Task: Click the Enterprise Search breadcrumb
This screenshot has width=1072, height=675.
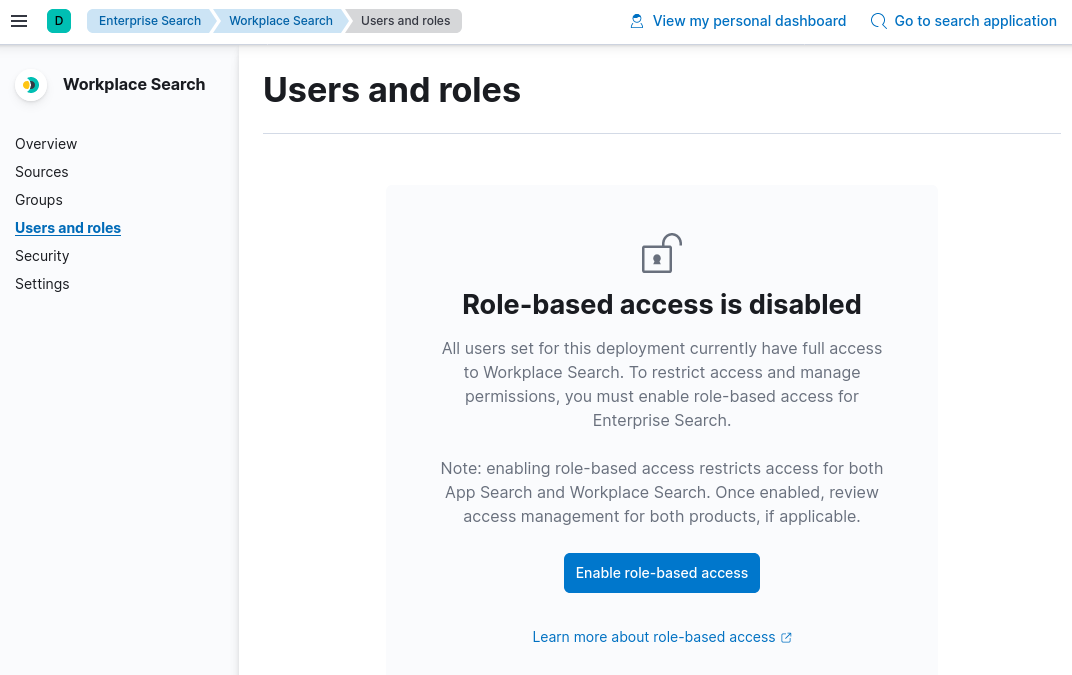Action: coord(150,20)
